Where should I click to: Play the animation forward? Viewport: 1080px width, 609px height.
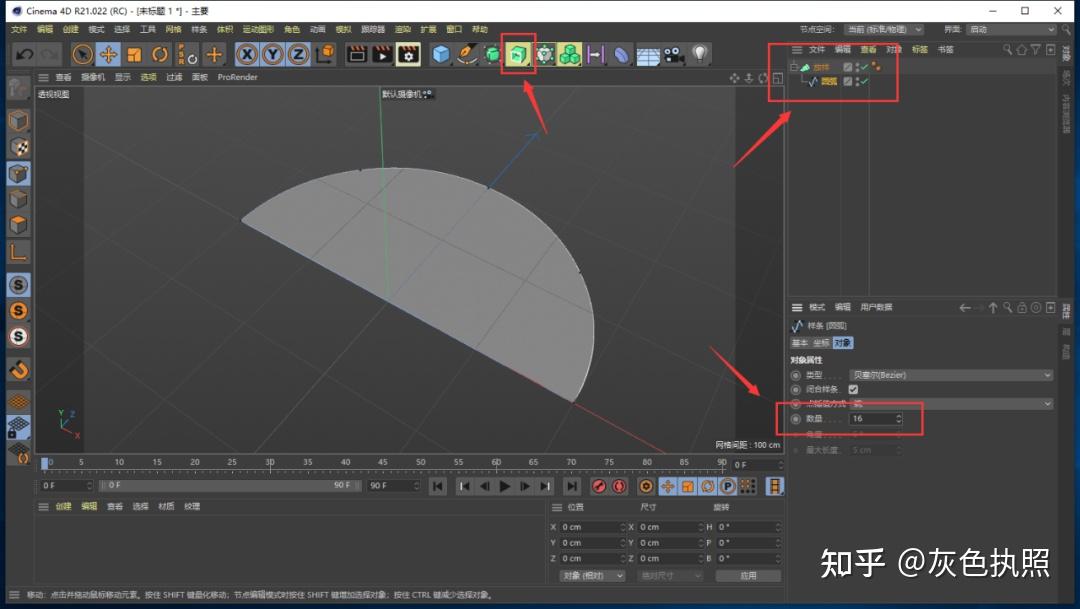[504, 486]
